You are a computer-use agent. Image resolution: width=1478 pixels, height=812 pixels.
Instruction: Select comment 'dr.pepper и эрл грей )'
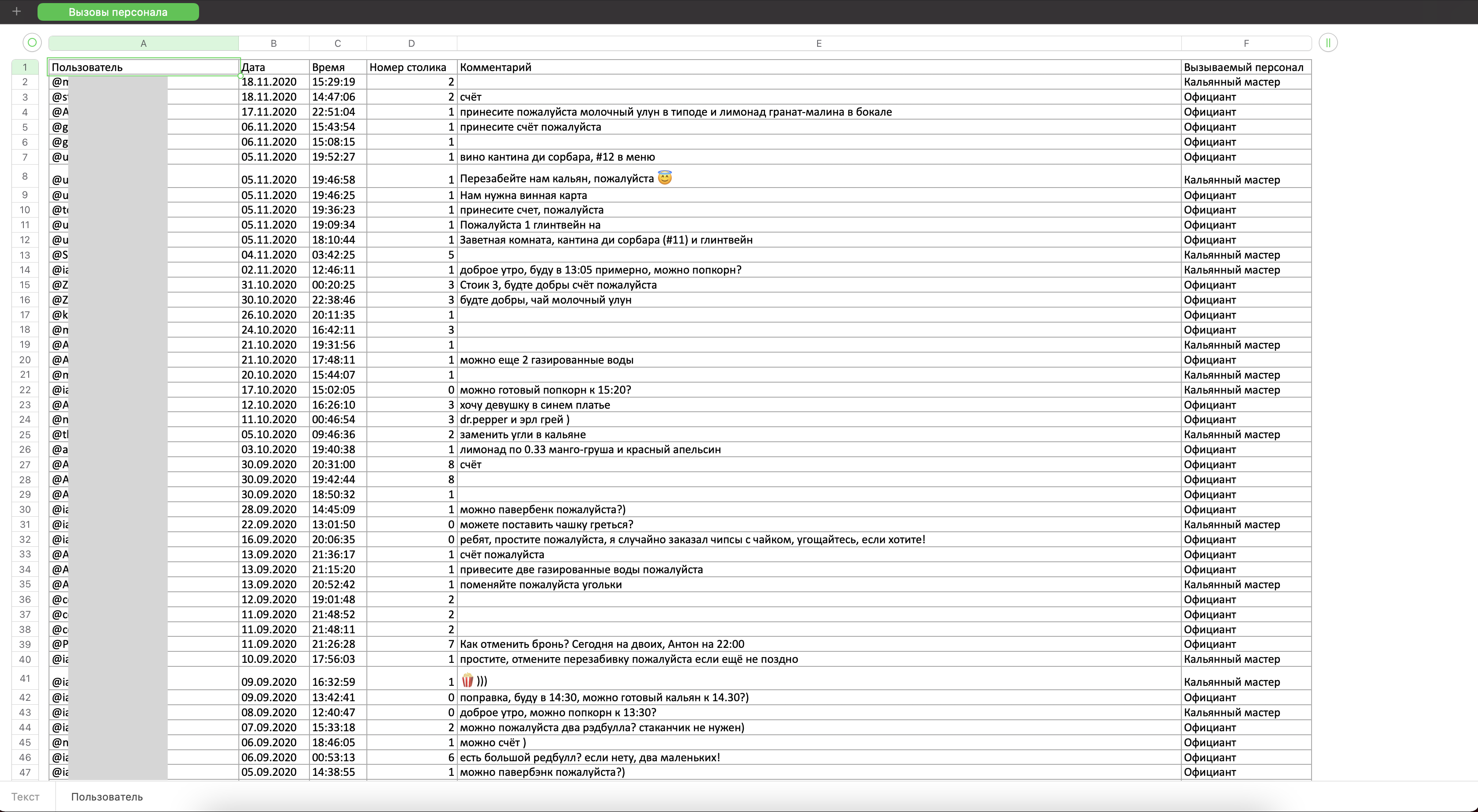click(x=819, y=419)
